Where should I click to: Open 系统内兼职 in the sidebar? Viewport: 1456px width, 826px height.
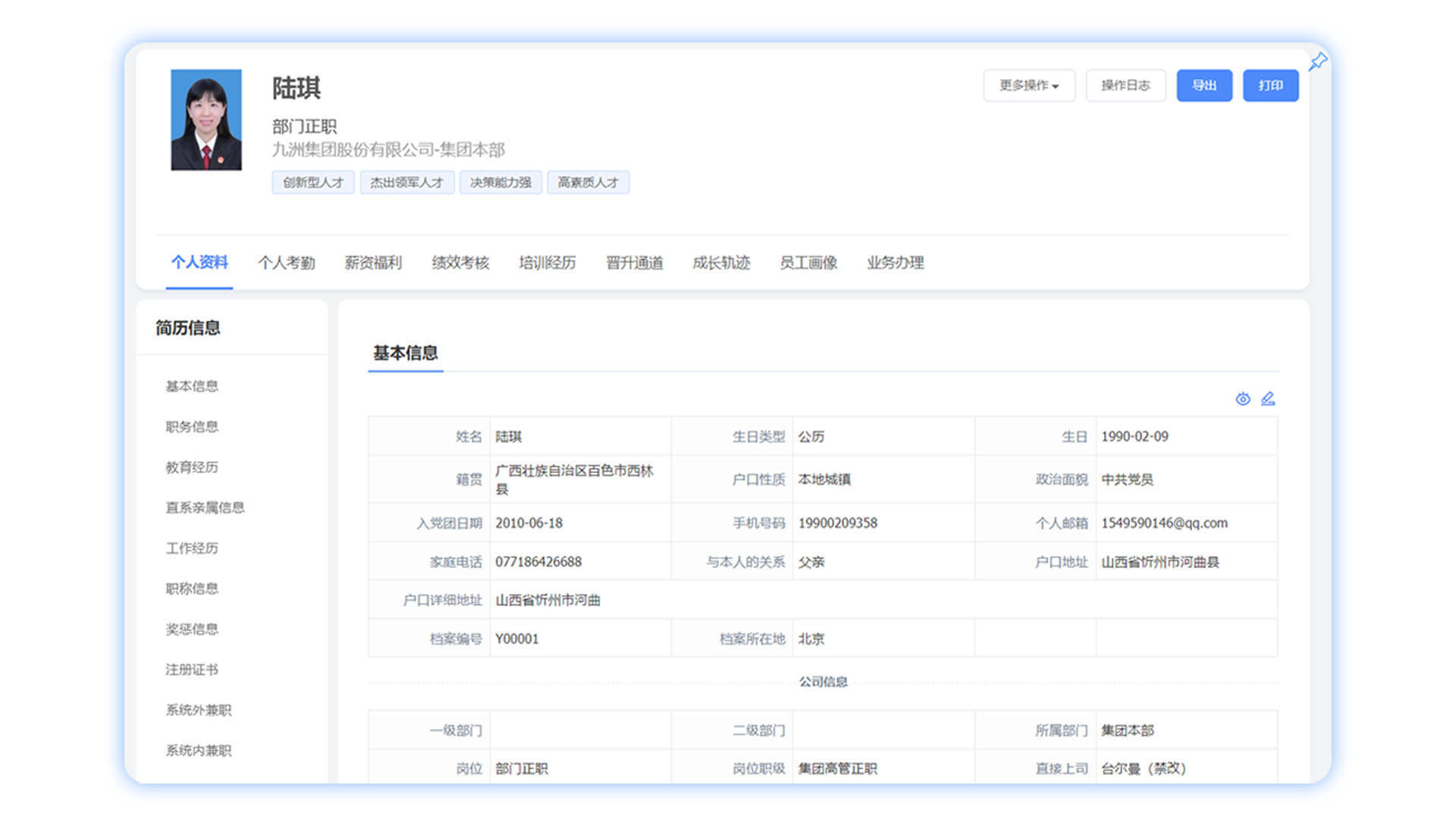(199, 751)
